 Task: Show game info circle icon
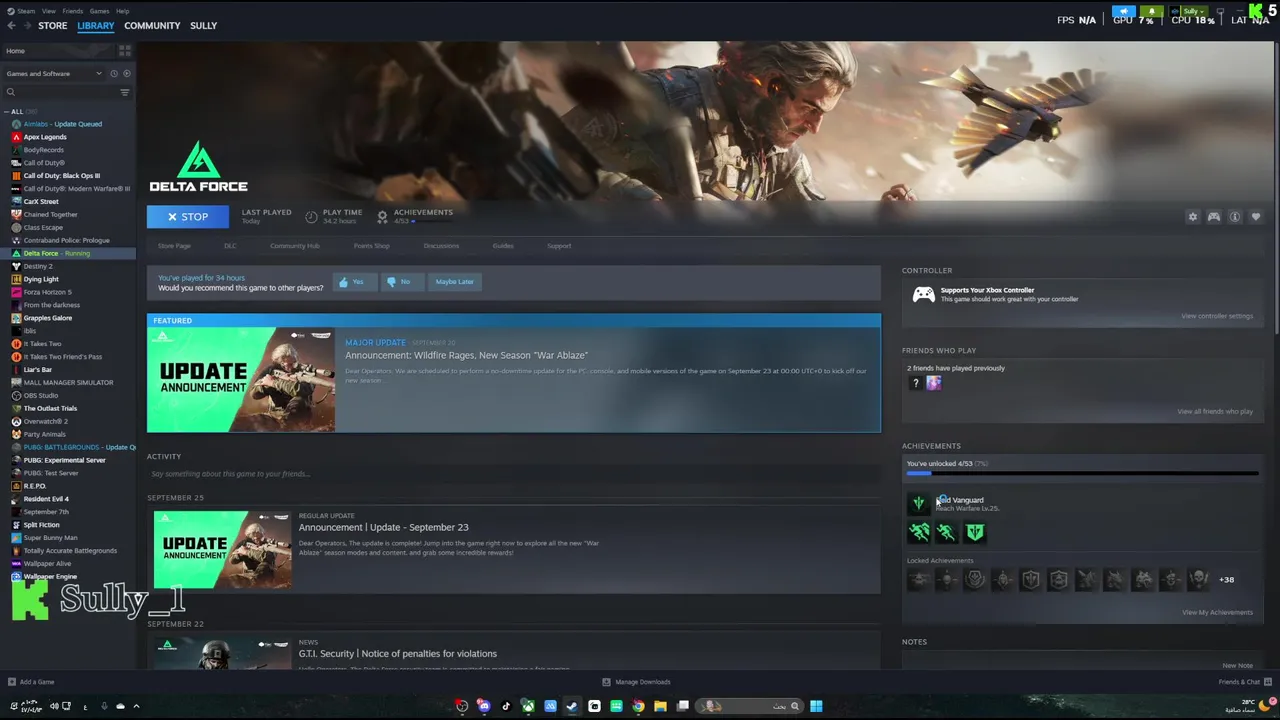pyautogui.click(x=1235, y=217)
